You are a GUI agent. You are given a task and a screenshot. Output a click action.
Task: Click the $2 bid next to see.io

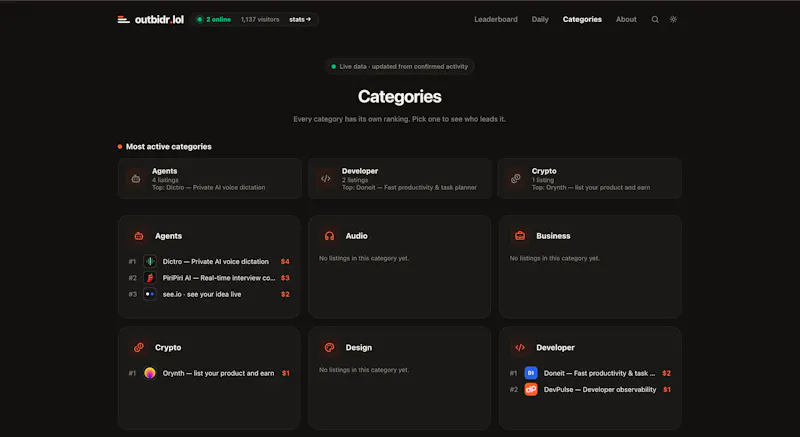[285, 294]
